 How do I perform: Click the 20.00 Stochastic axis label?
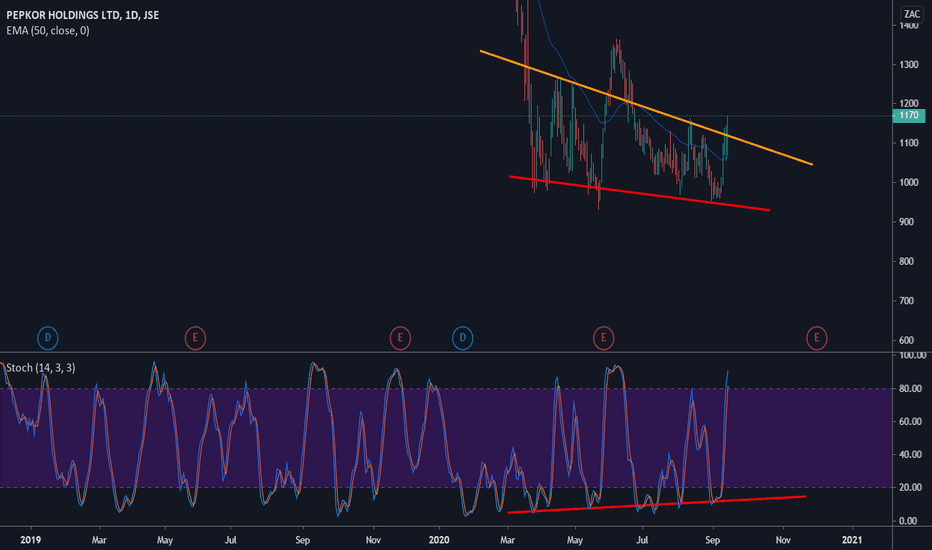click(x=911, y=488)
